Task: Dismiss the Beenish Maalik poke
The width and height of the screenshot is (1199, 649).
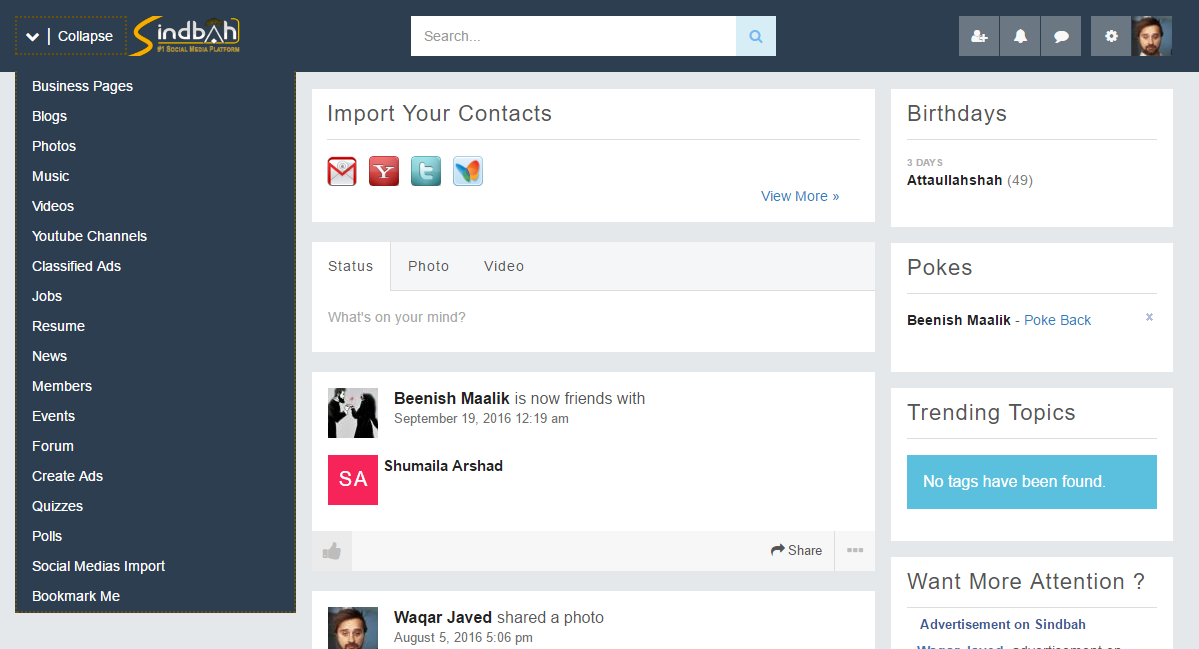Action: click(1149, 317)
